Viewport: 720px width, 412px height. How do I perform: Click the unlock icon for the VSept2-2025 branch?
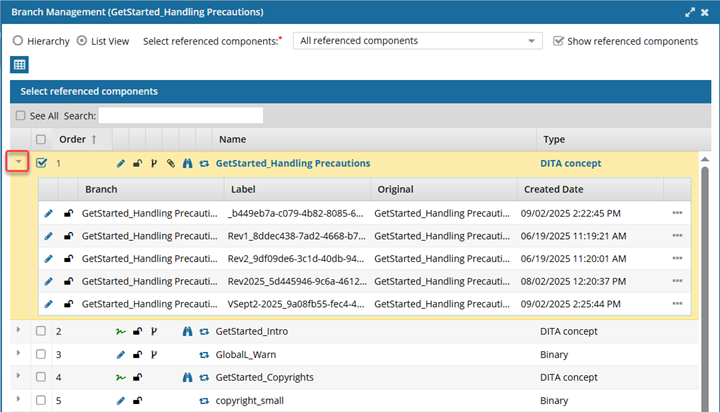coord(68,303)
